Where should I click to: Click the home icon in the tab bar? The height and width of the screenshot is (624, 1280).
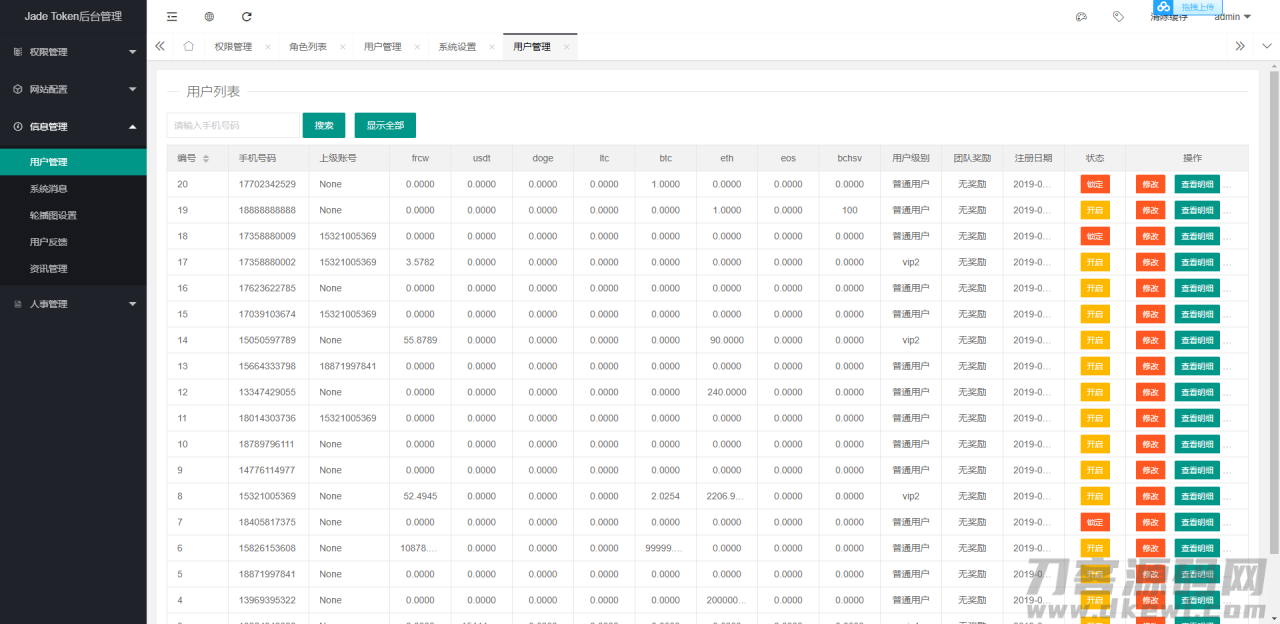[x=188, y=46]
